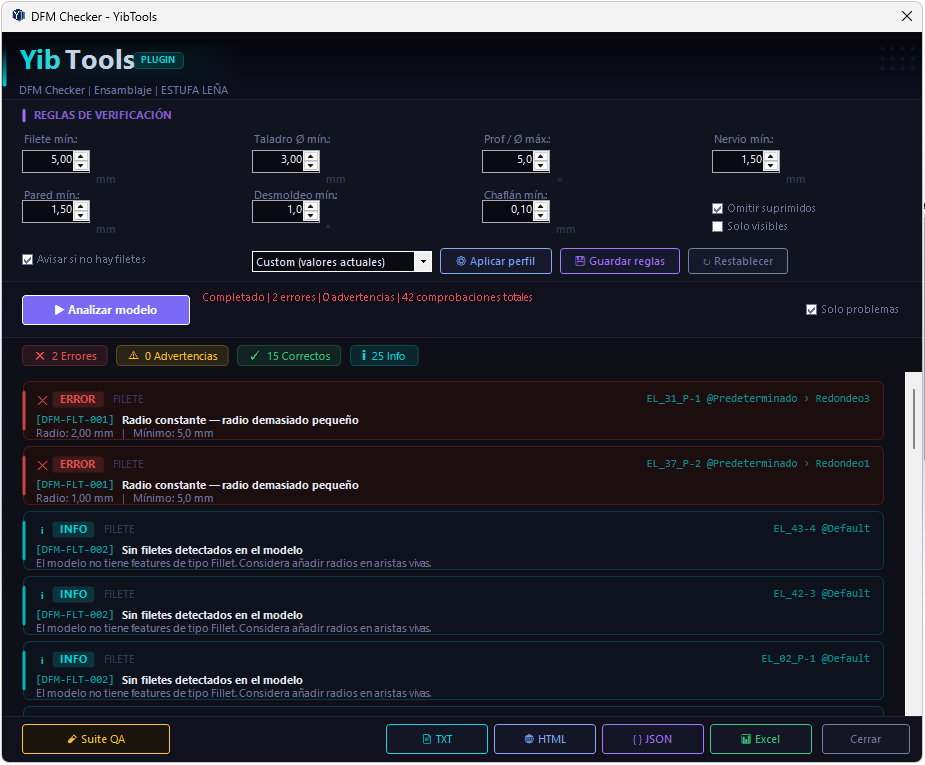Select the Redondeo1 error entry path
Viewport: 925px width, 765px height.
coord(758,464)
